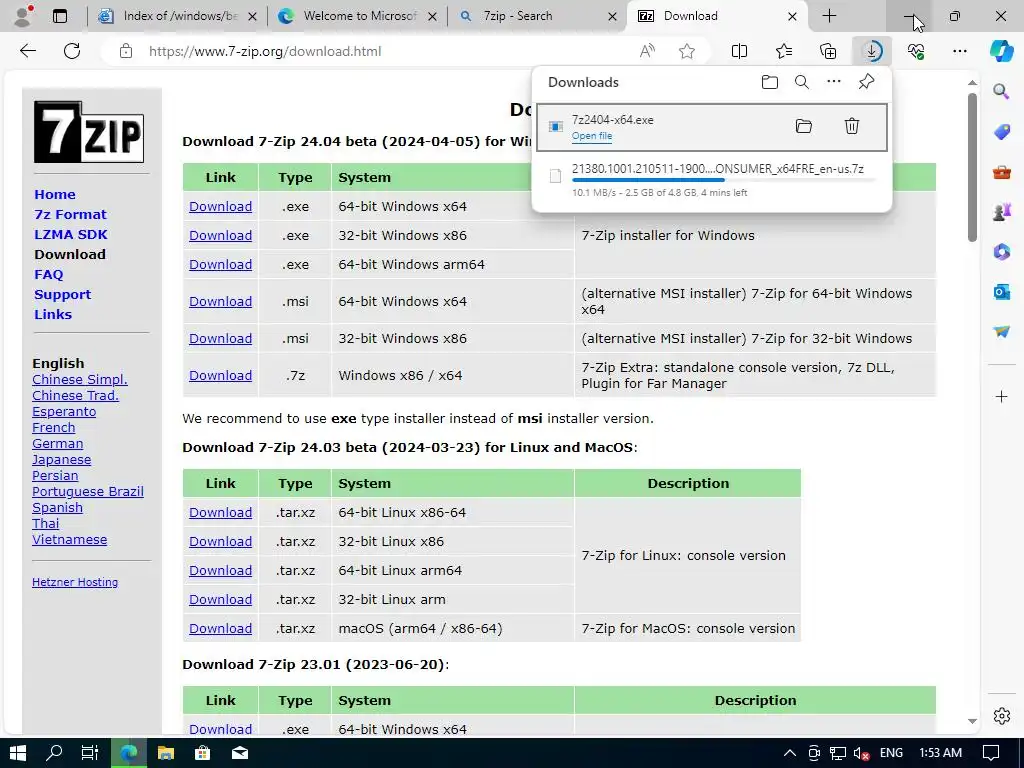
Task: Download 64-bit Windows x64 .exe installer
Action: [x=220, y=206]
